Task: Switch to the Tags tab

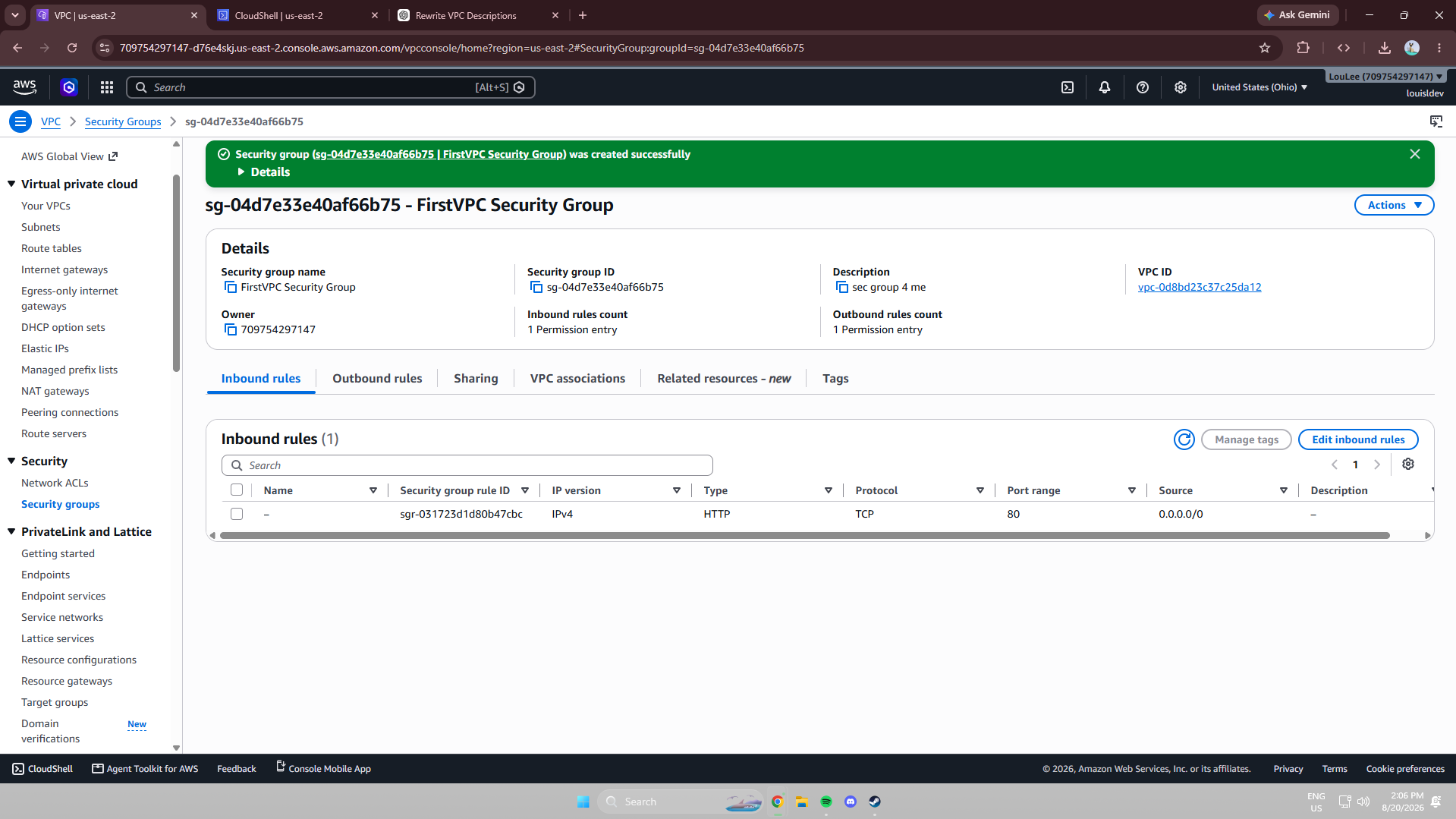Action: [x=835, y=379]
